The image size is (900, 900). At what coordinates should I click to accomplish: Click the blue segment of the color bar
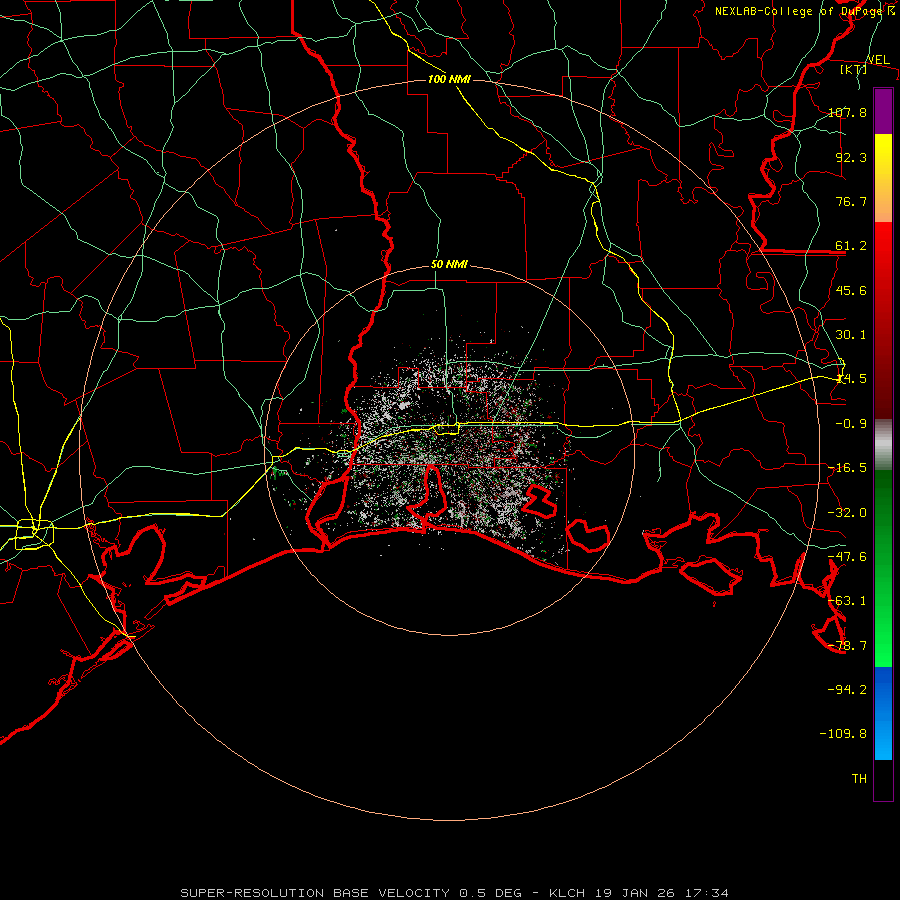tap(883, 713)
